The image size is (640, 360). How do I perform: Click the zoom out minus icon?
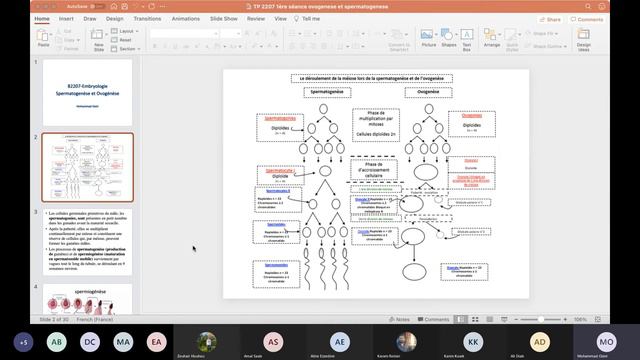(516, 319)
